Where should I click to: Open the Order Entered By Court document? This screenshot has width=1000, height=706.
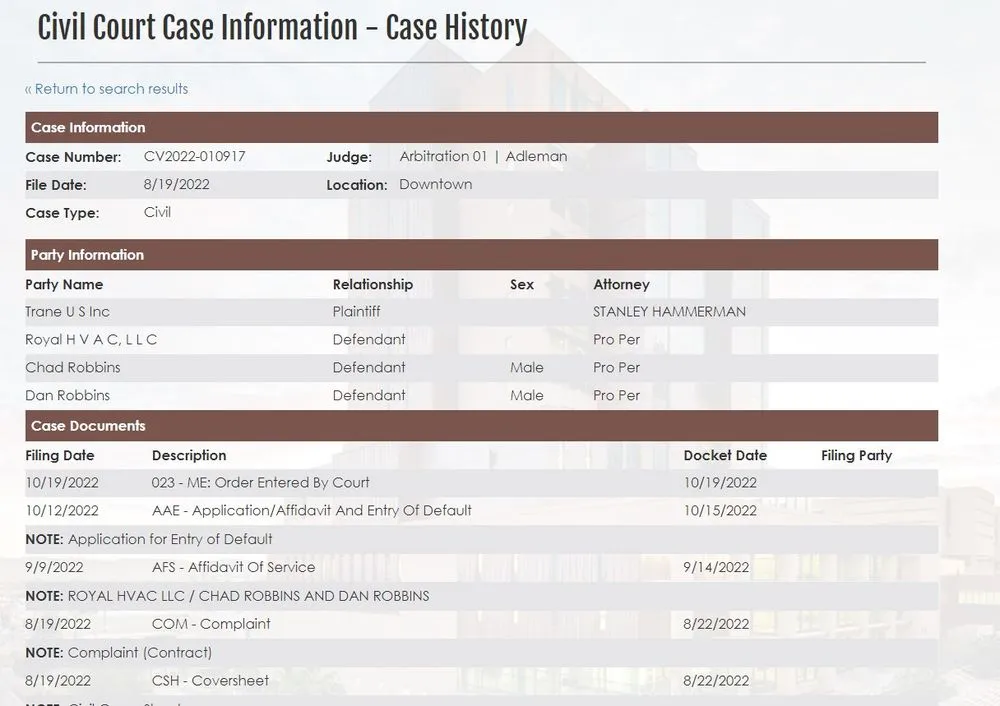(260, 483)
